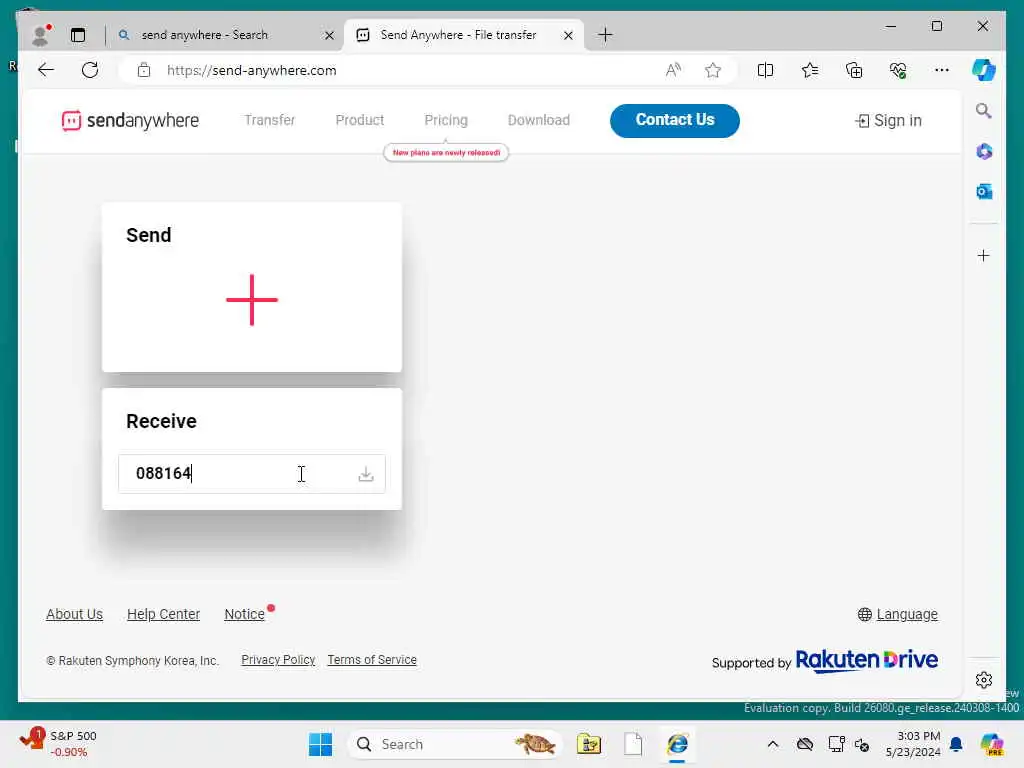Activate the Read aloud icon
Image resolution: width=1024 pixels, height=768 pixels.
coord(673,70)
